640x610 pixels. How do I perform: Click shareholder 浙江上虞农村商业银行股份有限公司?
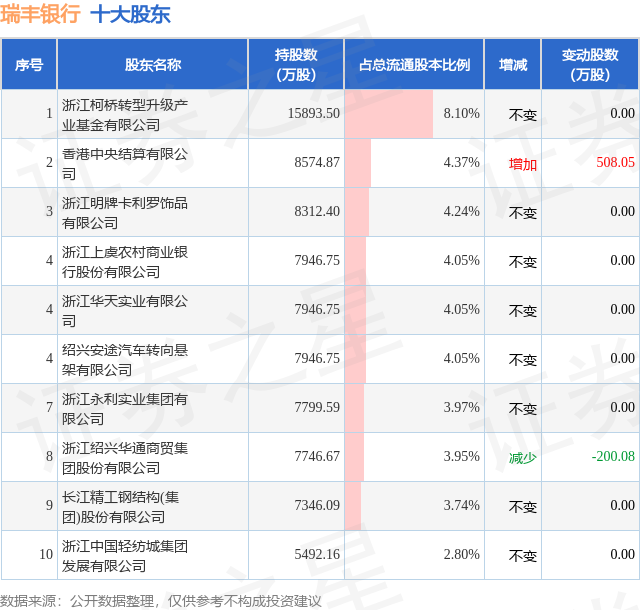(x=125, y=262)
